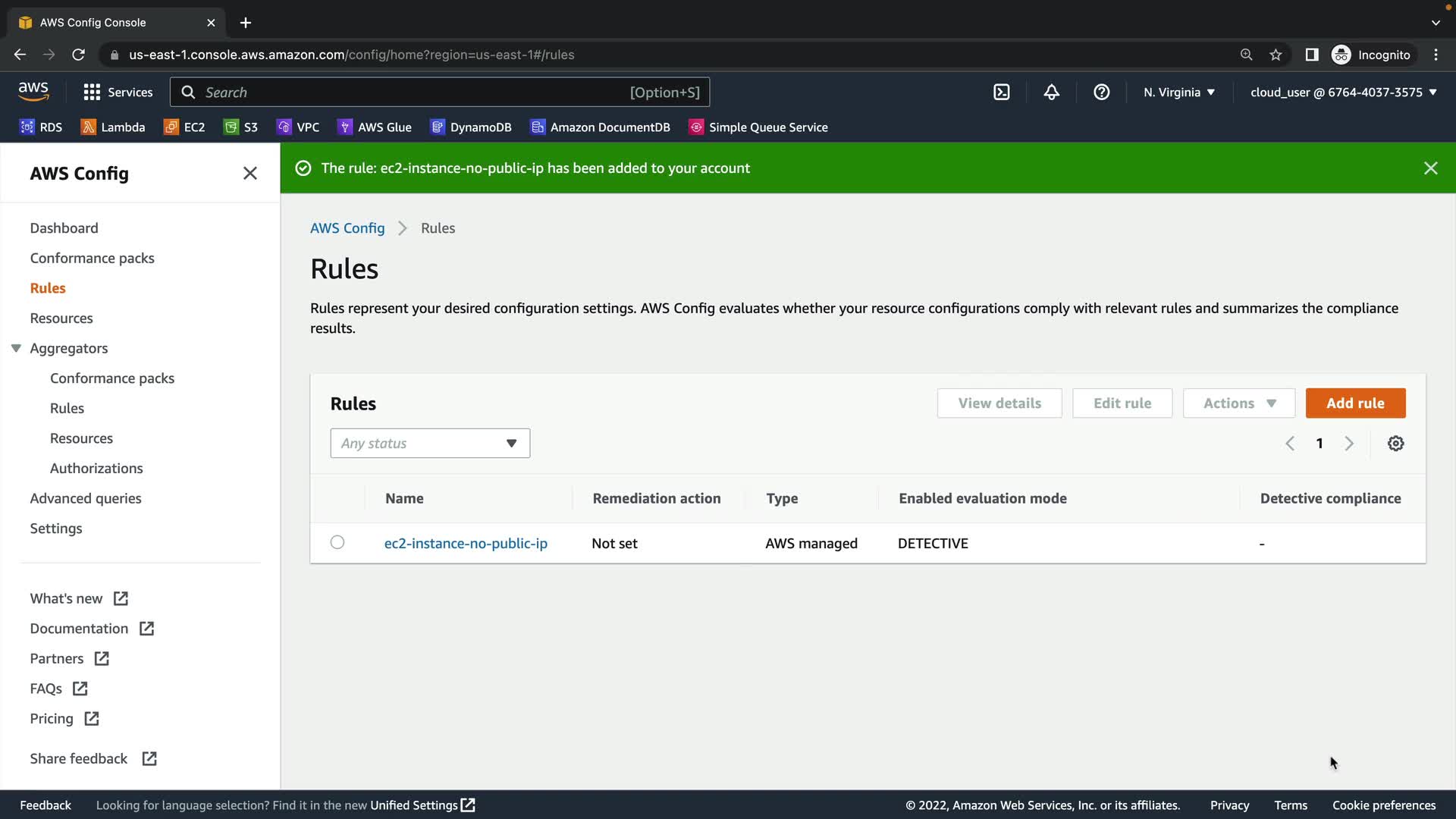Open AWS CloudShell terminal icon

click(1001, 93)
